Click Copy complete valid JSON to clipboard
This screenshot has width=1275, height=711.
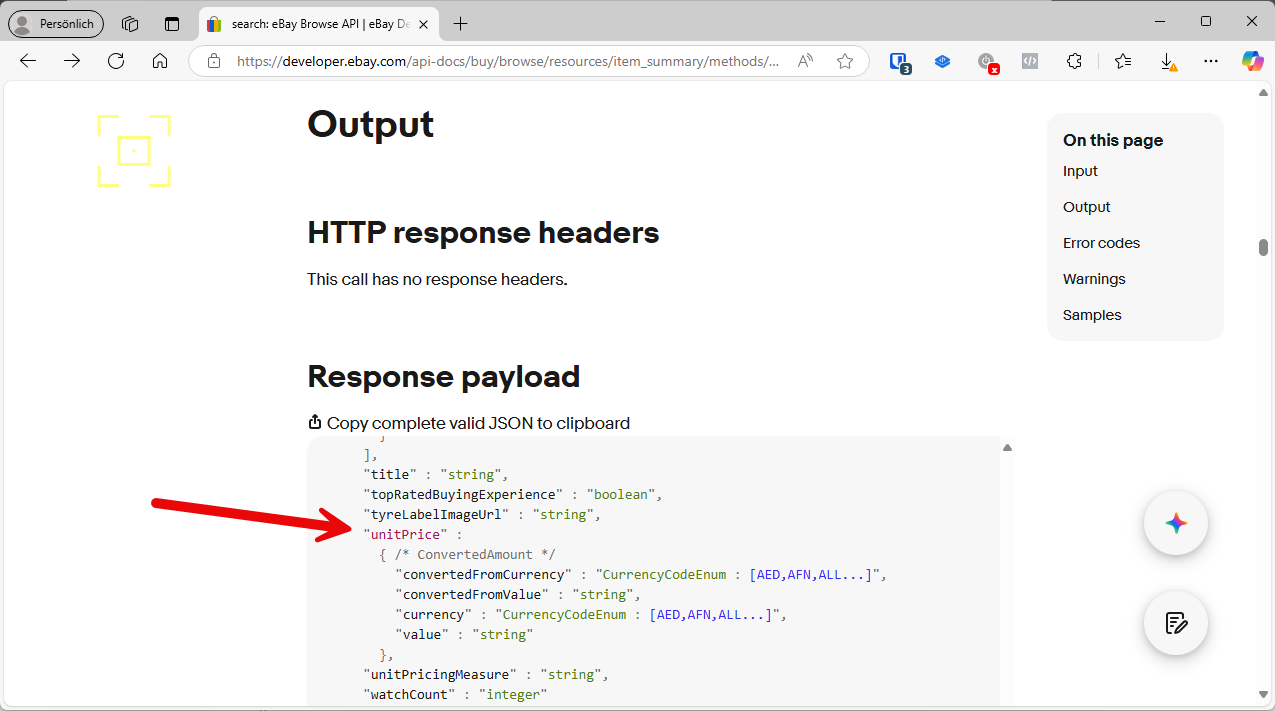click(x=478, y=423)
